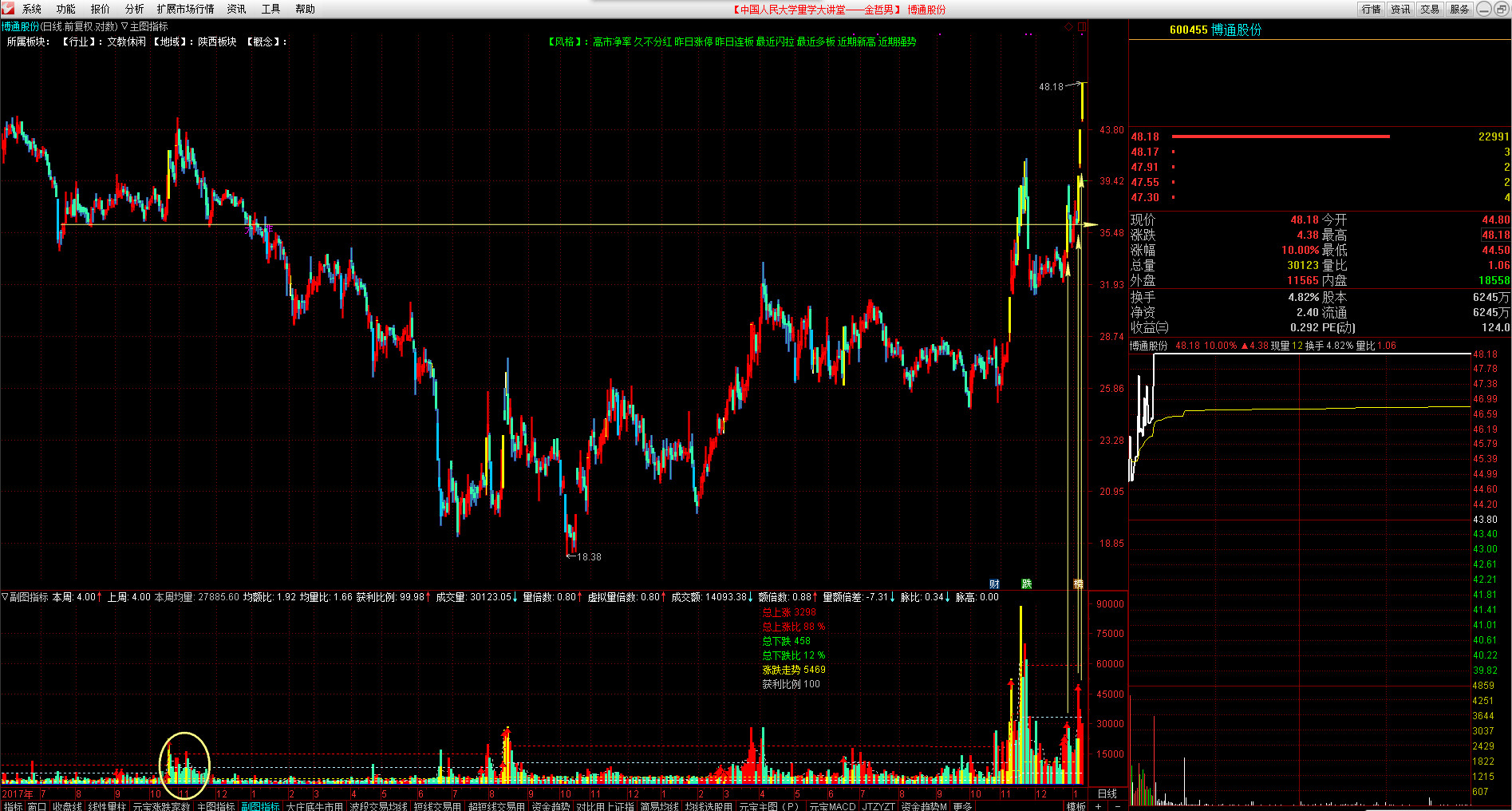Screen dimensions: 1512x811
Task: Select the 简易均线 indicator tab
Action: (x=659, y=805)
